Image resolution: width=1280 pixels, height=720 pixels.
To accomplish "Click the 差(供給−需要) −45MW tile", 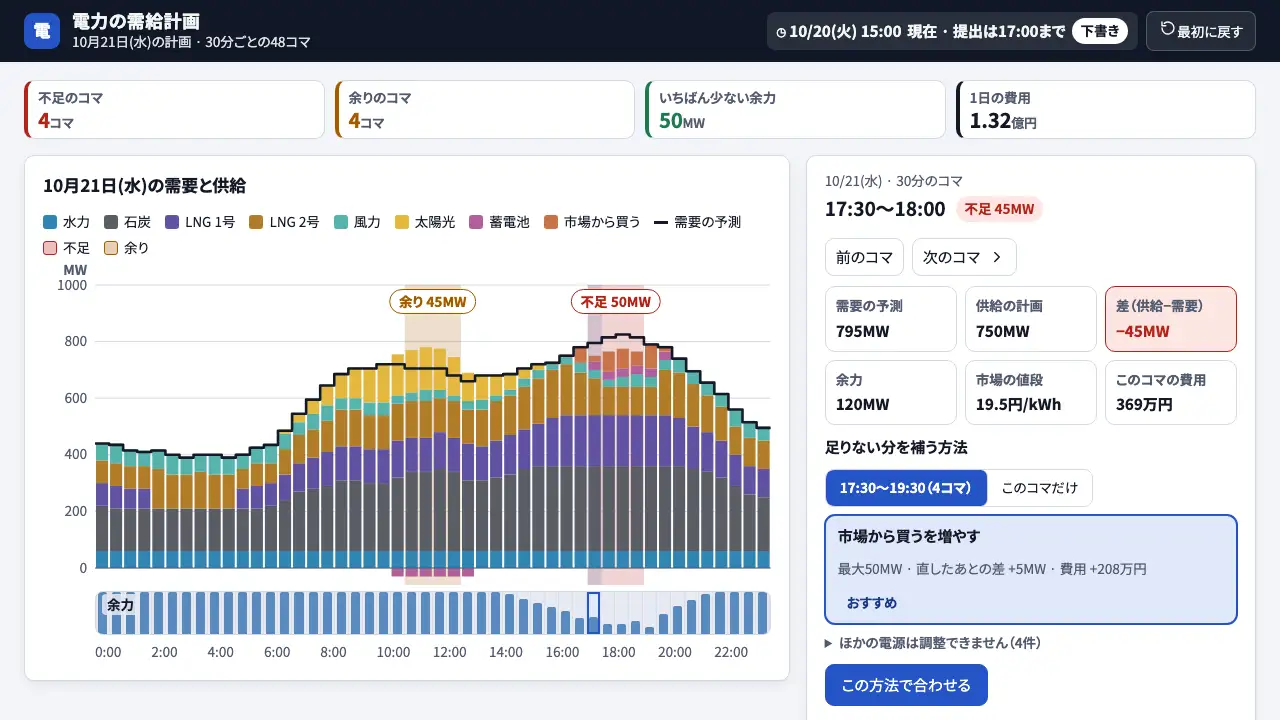I will pos(1171,319).
